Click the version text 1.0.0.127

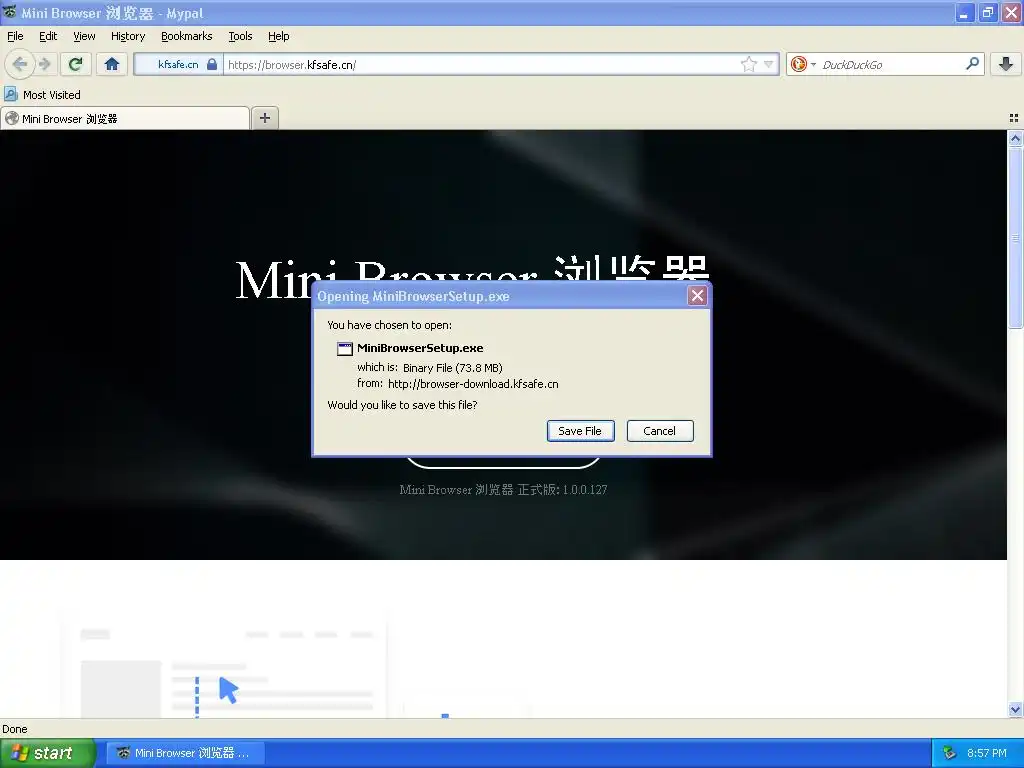click(x=584, y=490)
